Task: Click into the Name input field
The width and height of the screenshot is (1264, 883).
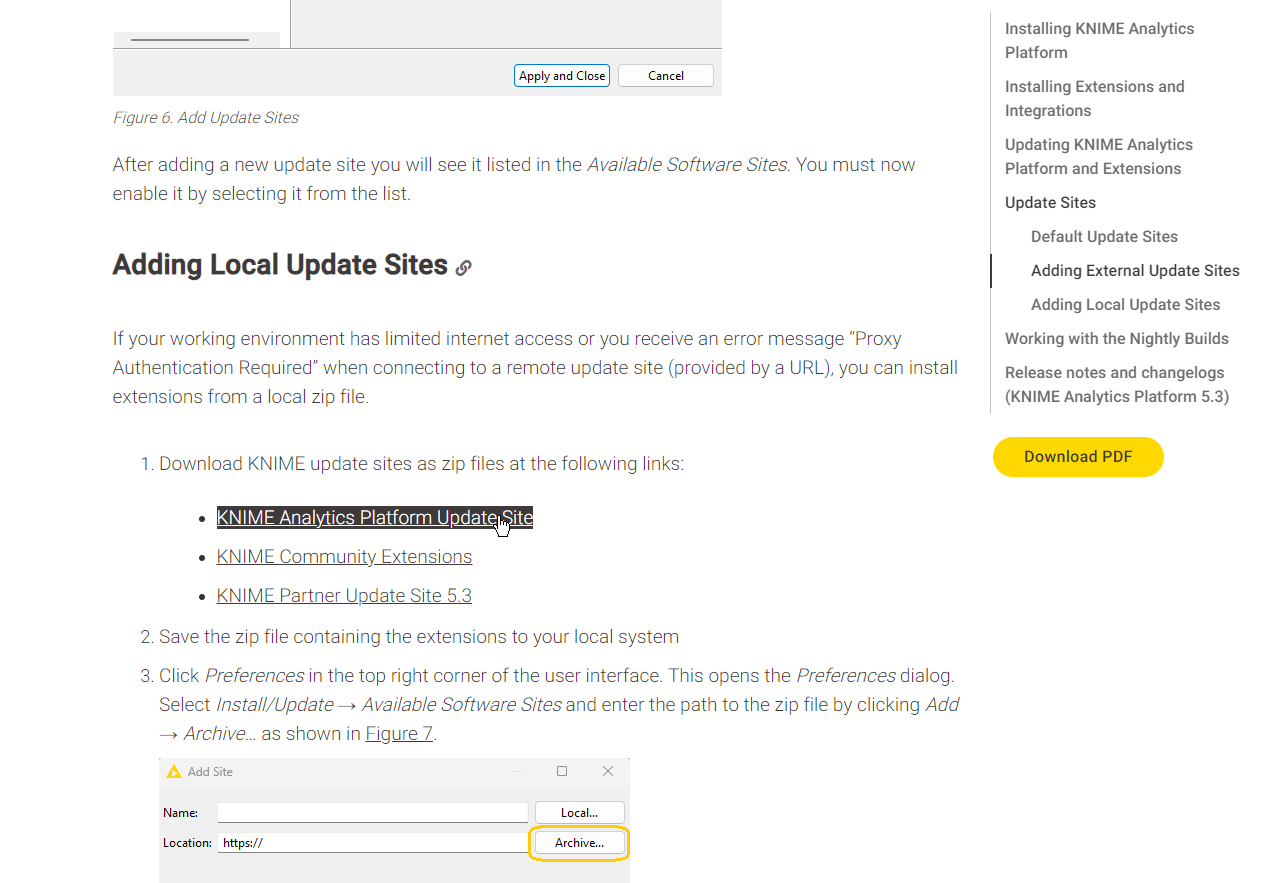Action: tap(372, 813)
